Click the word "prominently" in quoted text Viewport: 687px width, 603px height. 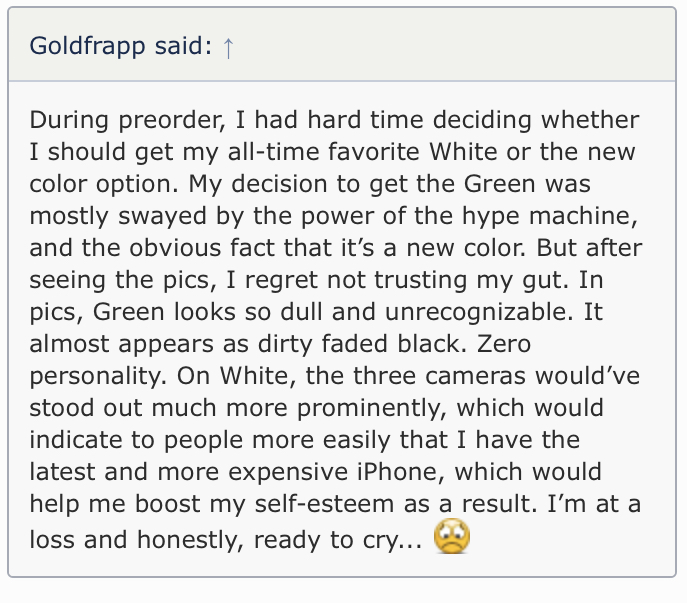coord(372,408)
